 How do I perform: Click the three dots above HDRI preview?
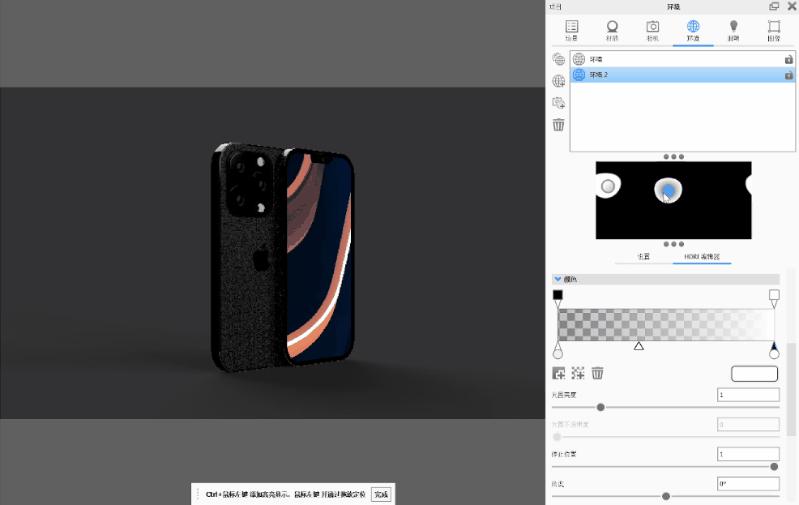(673, 156)
